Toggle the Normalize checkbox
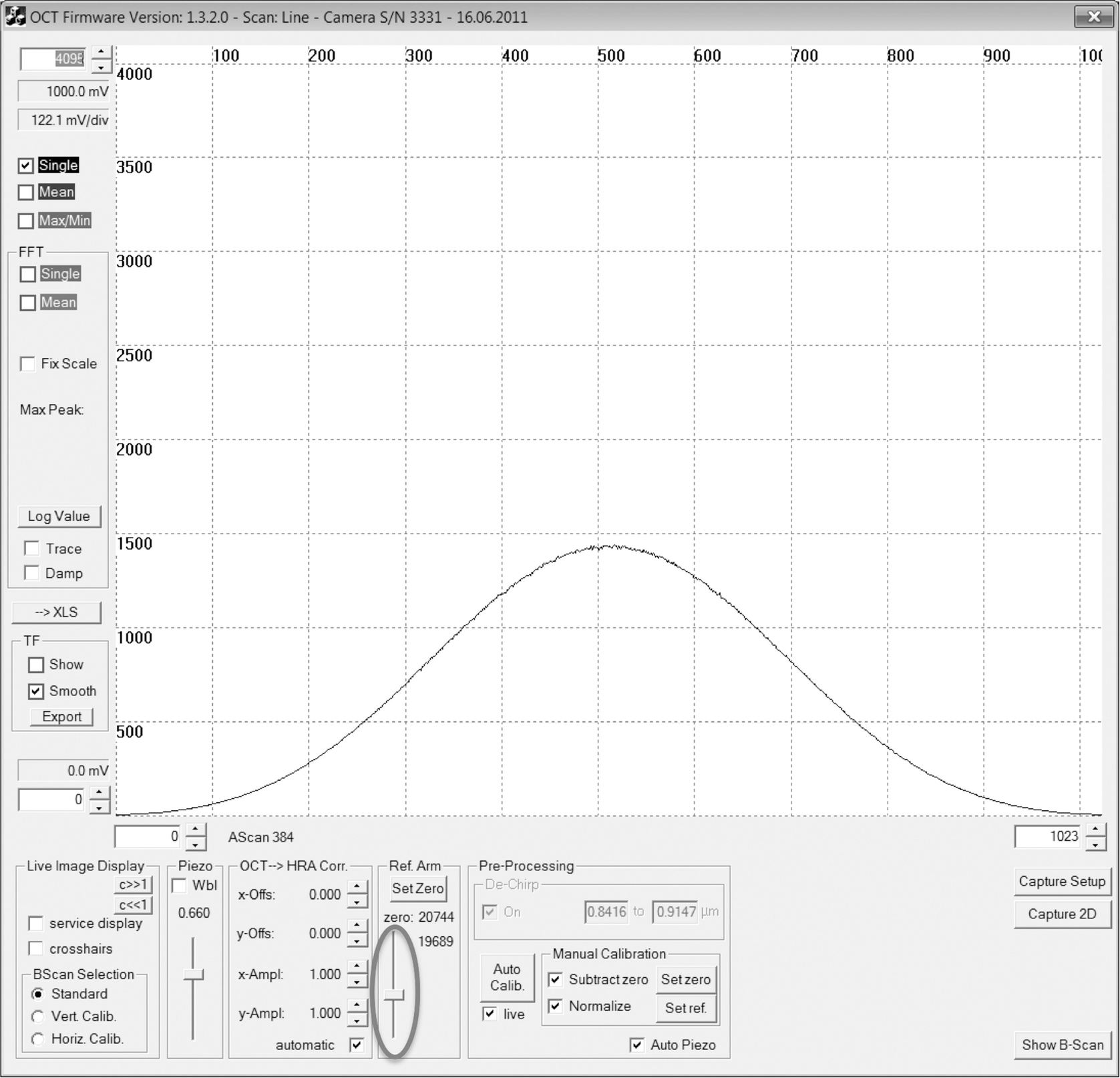This screenshot has width=1120, height=1078. (x=555, y=1007)
